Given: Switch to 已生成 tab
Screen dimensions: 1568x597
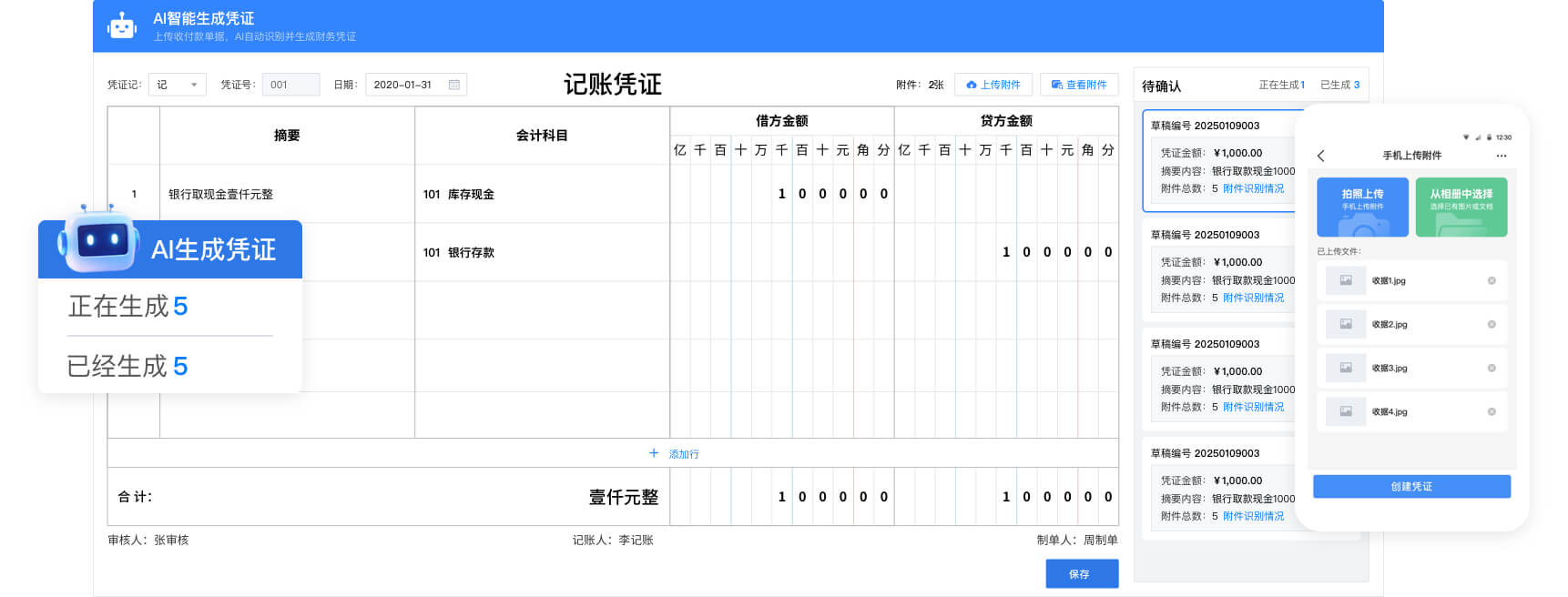Looking at the screenshot, I should click(1339, 85).
